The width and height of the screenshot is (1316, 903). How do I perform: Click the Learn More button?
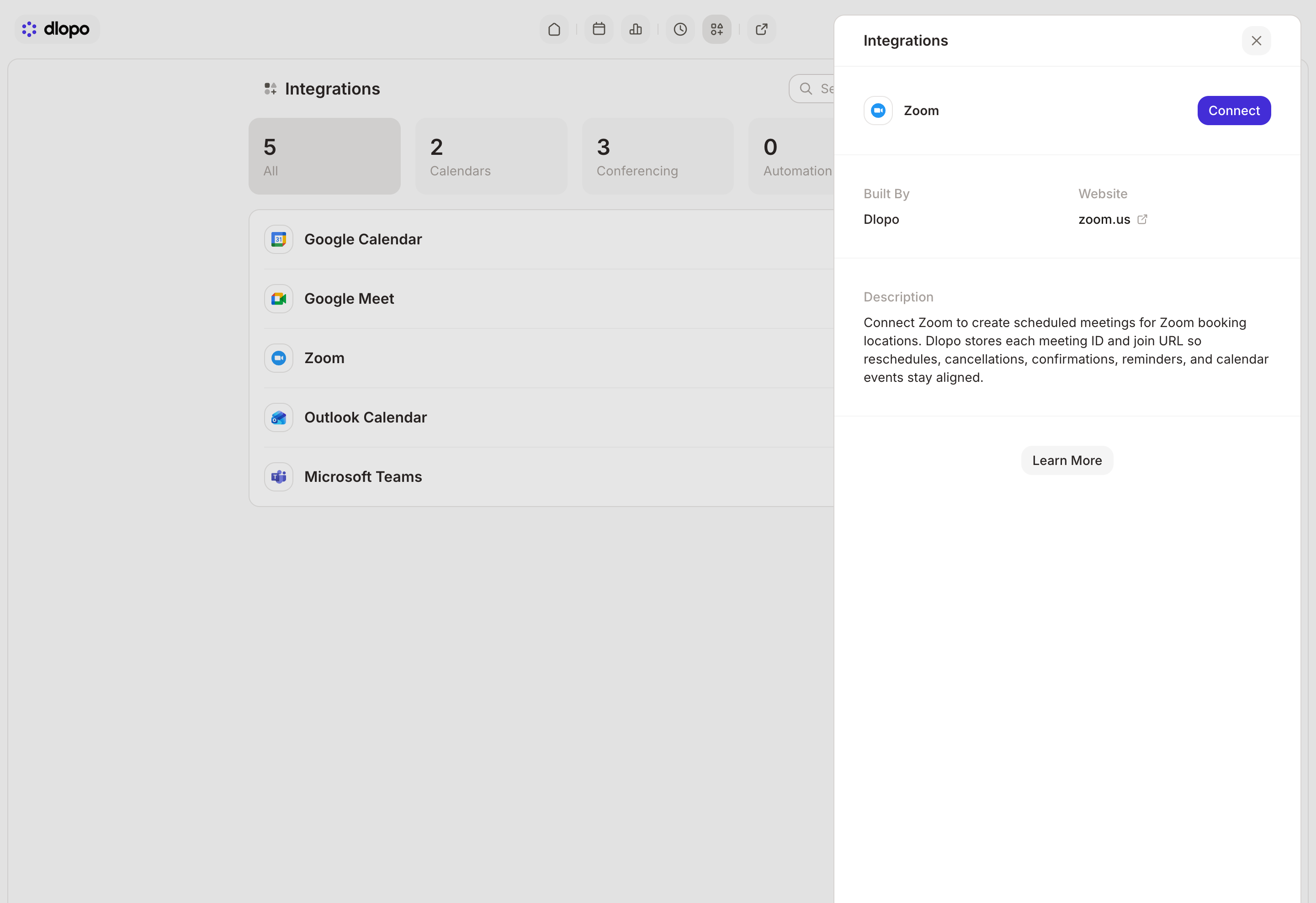[1067, 460]
